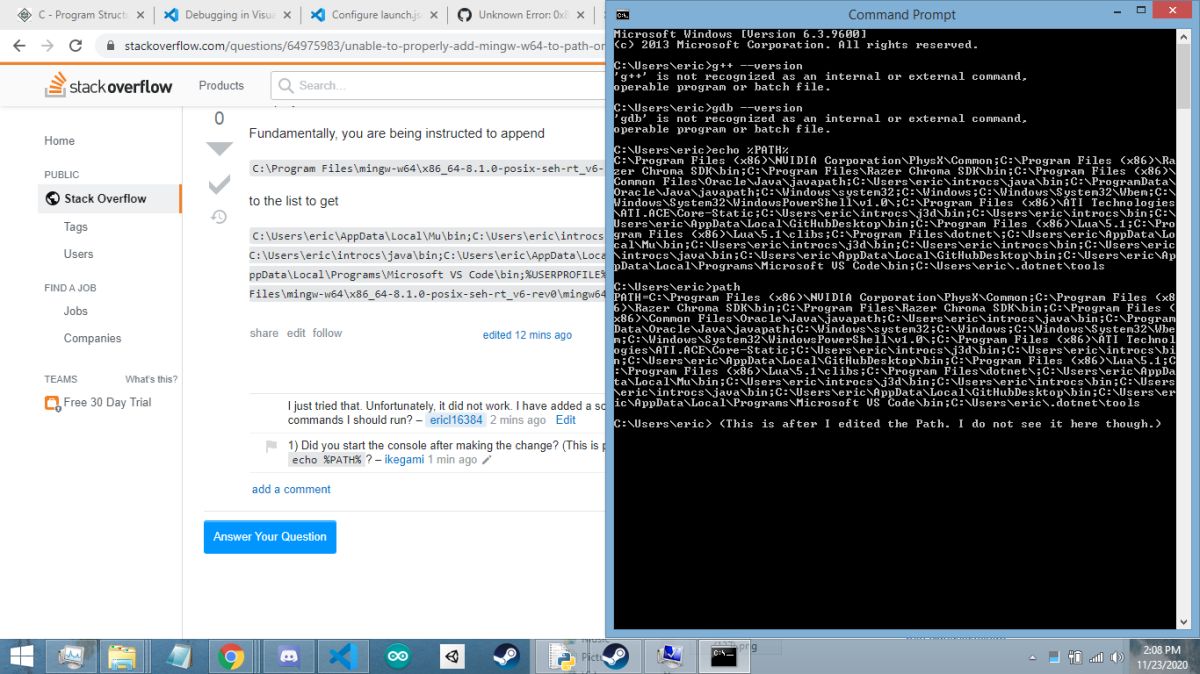Click the What's this? link
The image size is (1200, 674).
[x=151, y=379]
